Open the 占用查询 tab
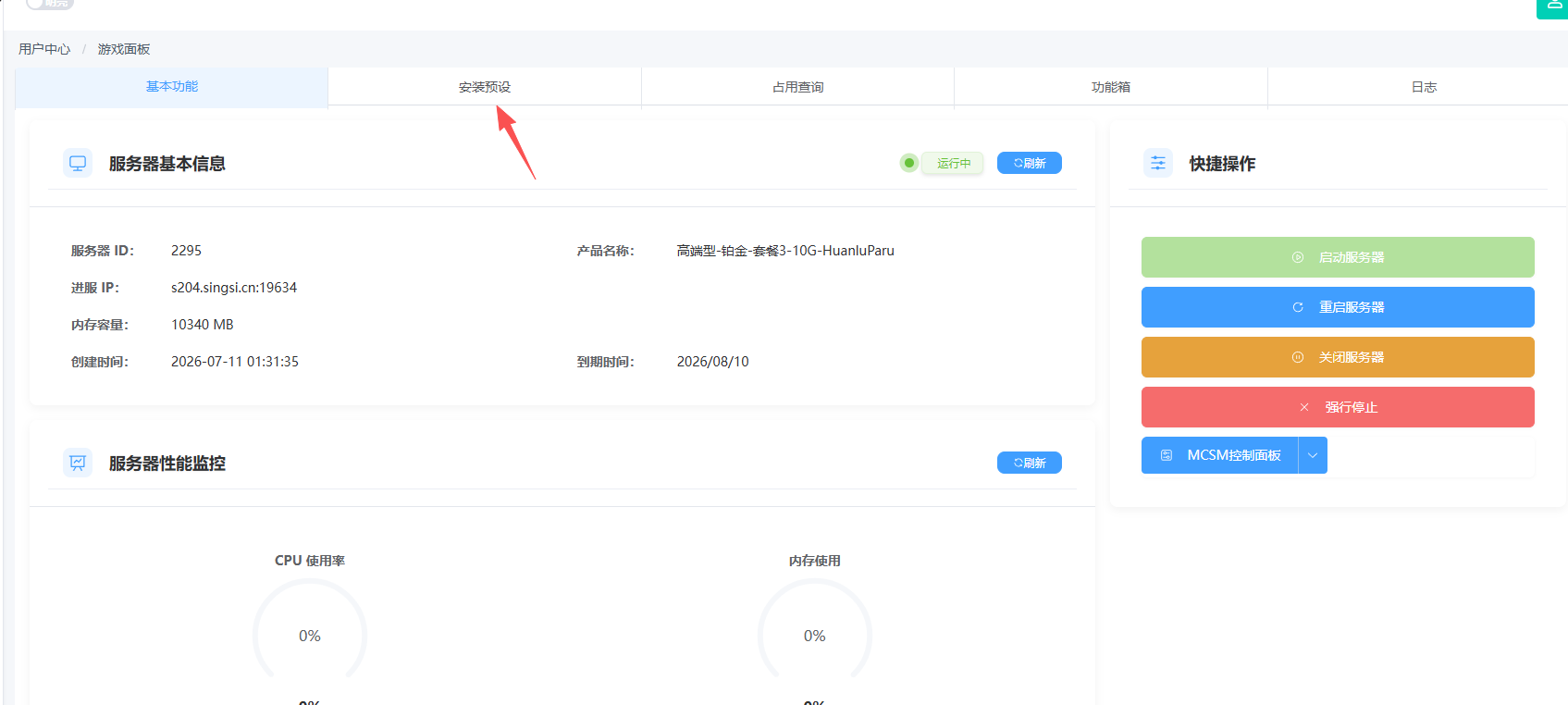The height and width of the screenshot is (705, 1568). 797,87
